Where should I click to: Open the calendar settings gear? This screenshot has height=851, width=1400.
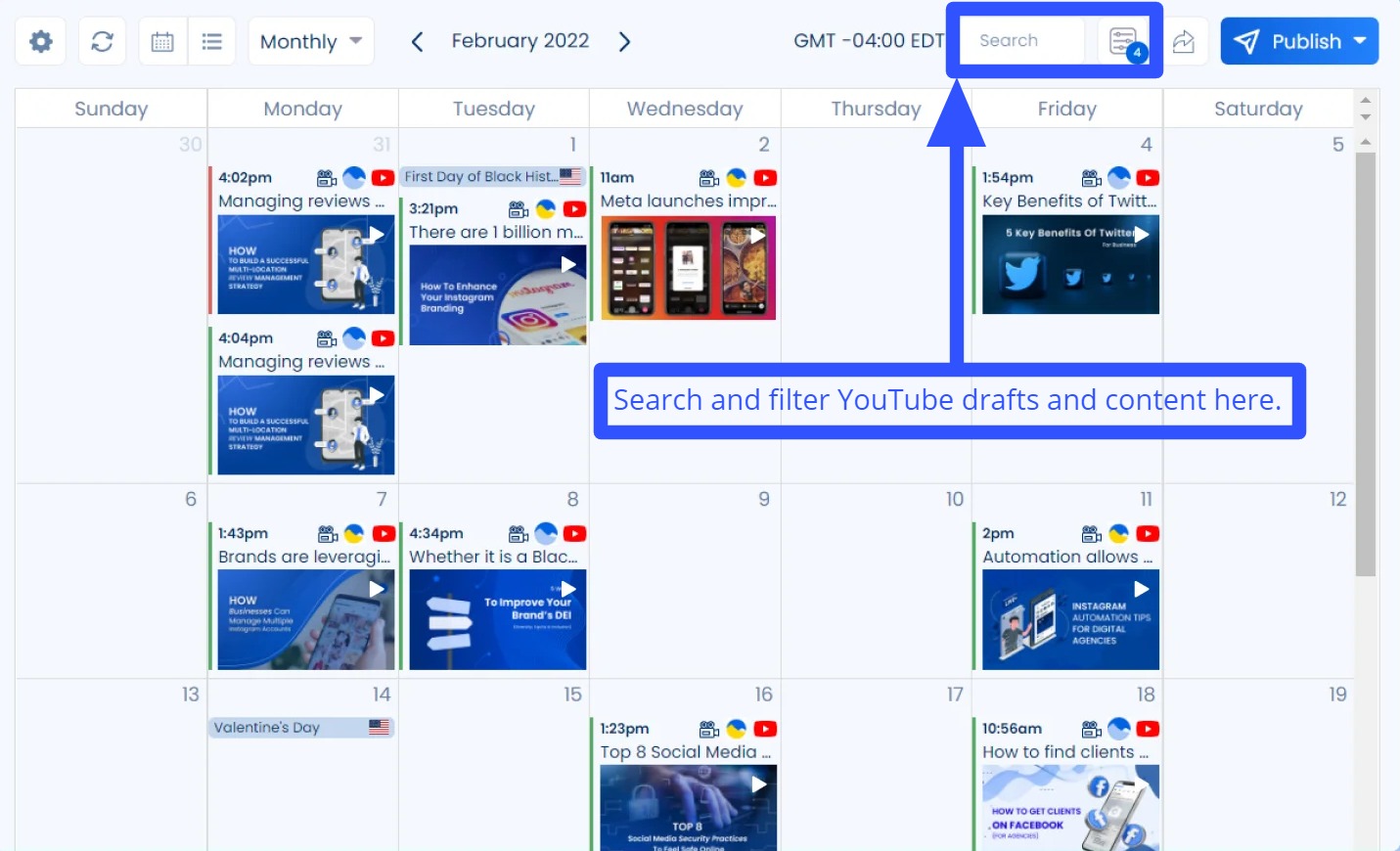39,41
